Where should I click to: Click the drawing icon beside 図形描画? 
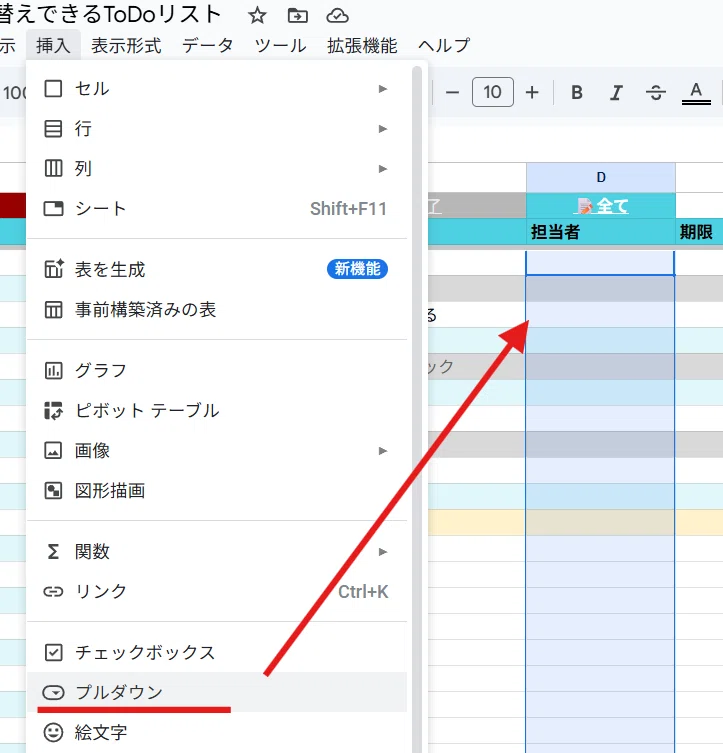coord(53,491)
